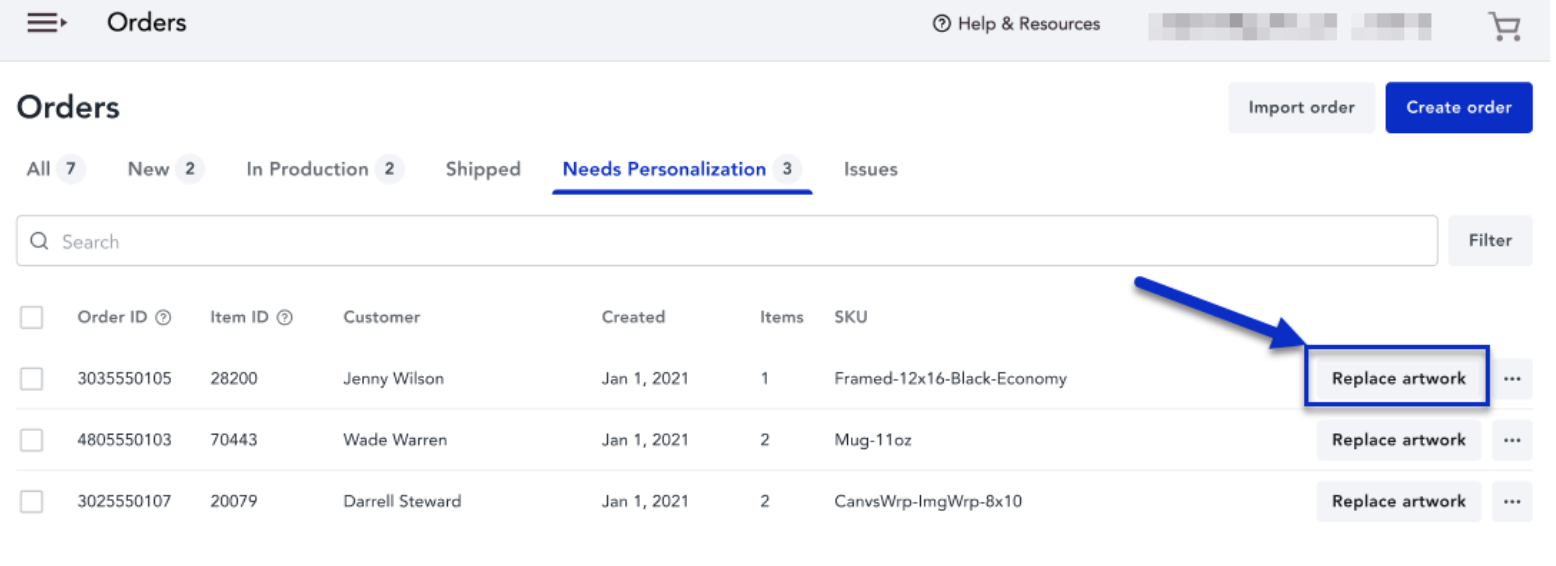
Task: Click the Help & Resources question icon
Action: [x=941, y=24]
